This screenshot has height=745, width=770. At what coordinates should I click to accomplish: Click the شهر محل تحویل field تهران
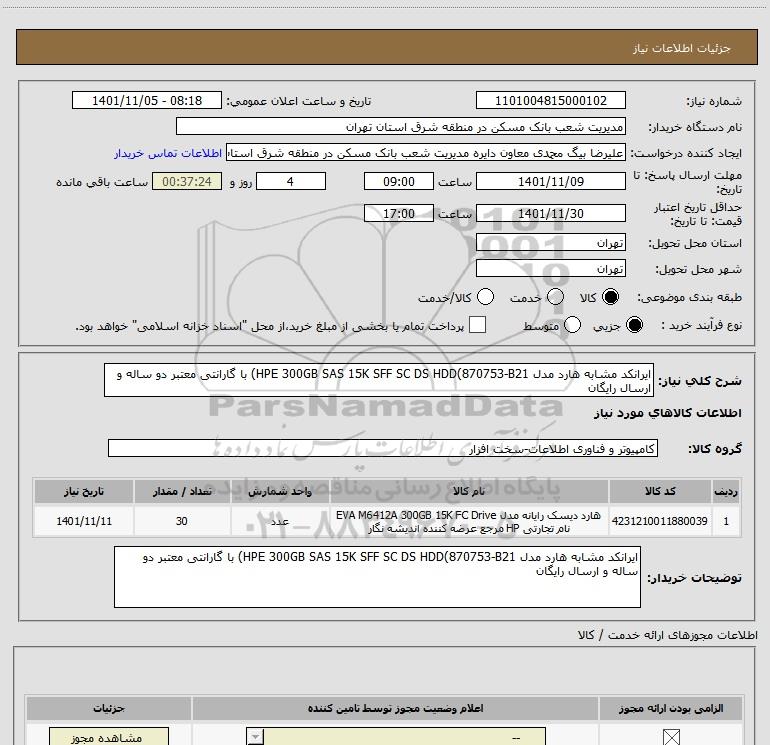pyautogui.click(x=550, y=269)
